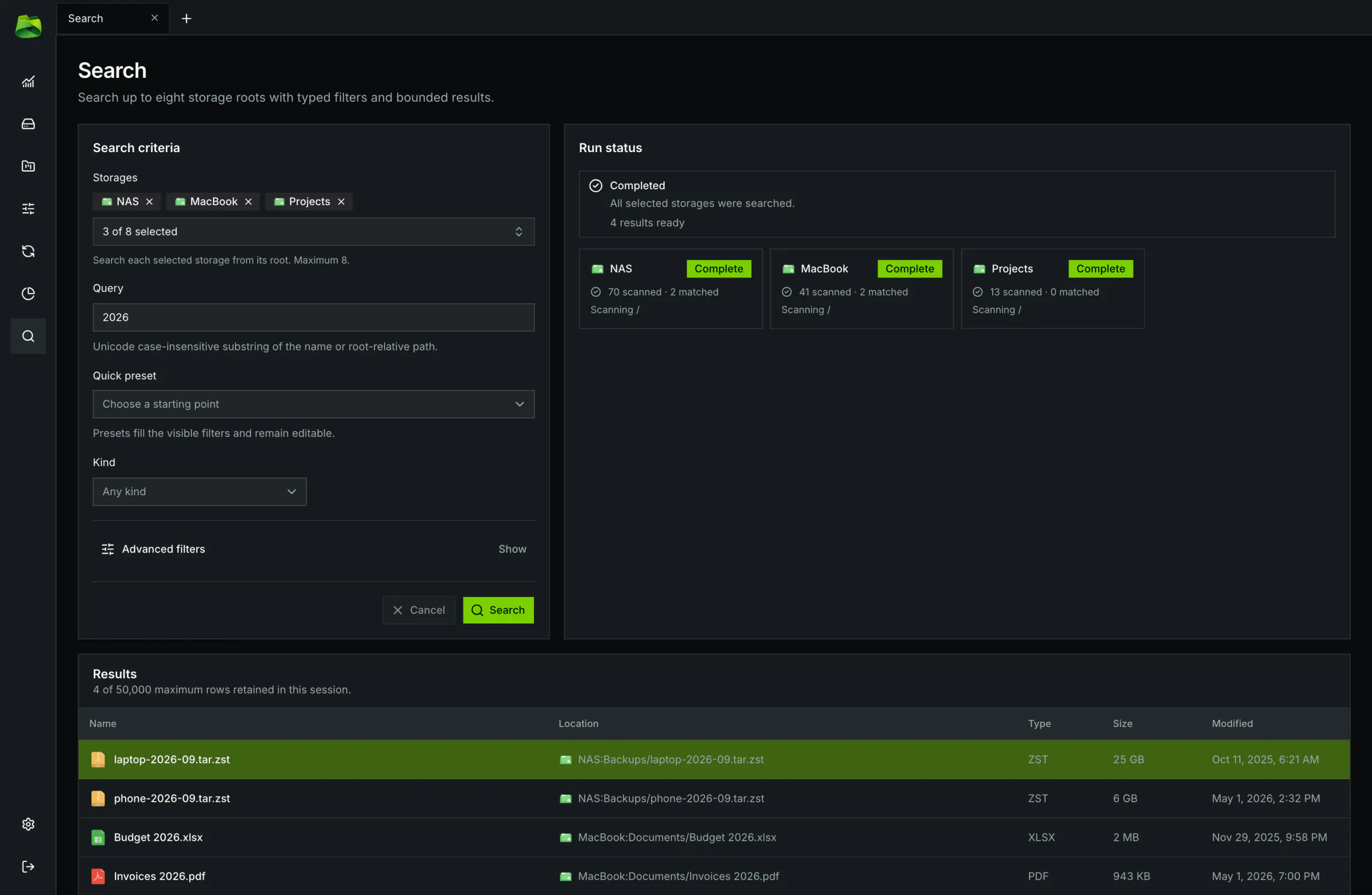Select the Invoices 2026.pdf result
The image size is (1372, 895).
pos(713,877)
